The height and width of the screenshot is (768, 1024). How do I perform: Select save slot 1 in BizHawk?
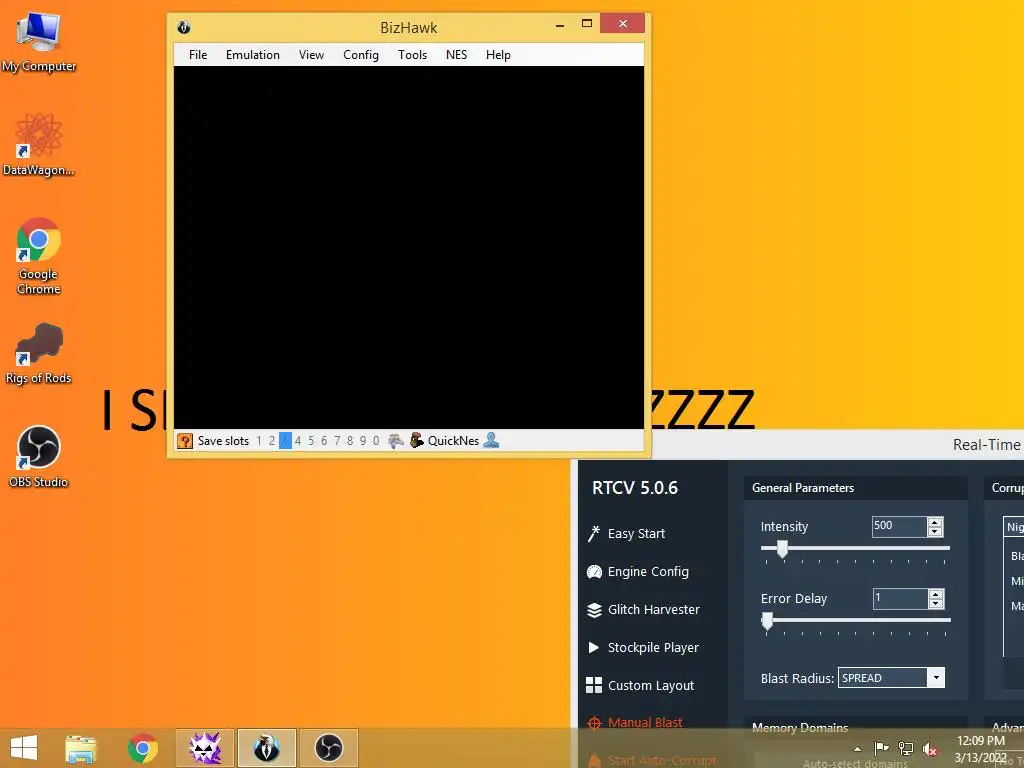[259, 441]
